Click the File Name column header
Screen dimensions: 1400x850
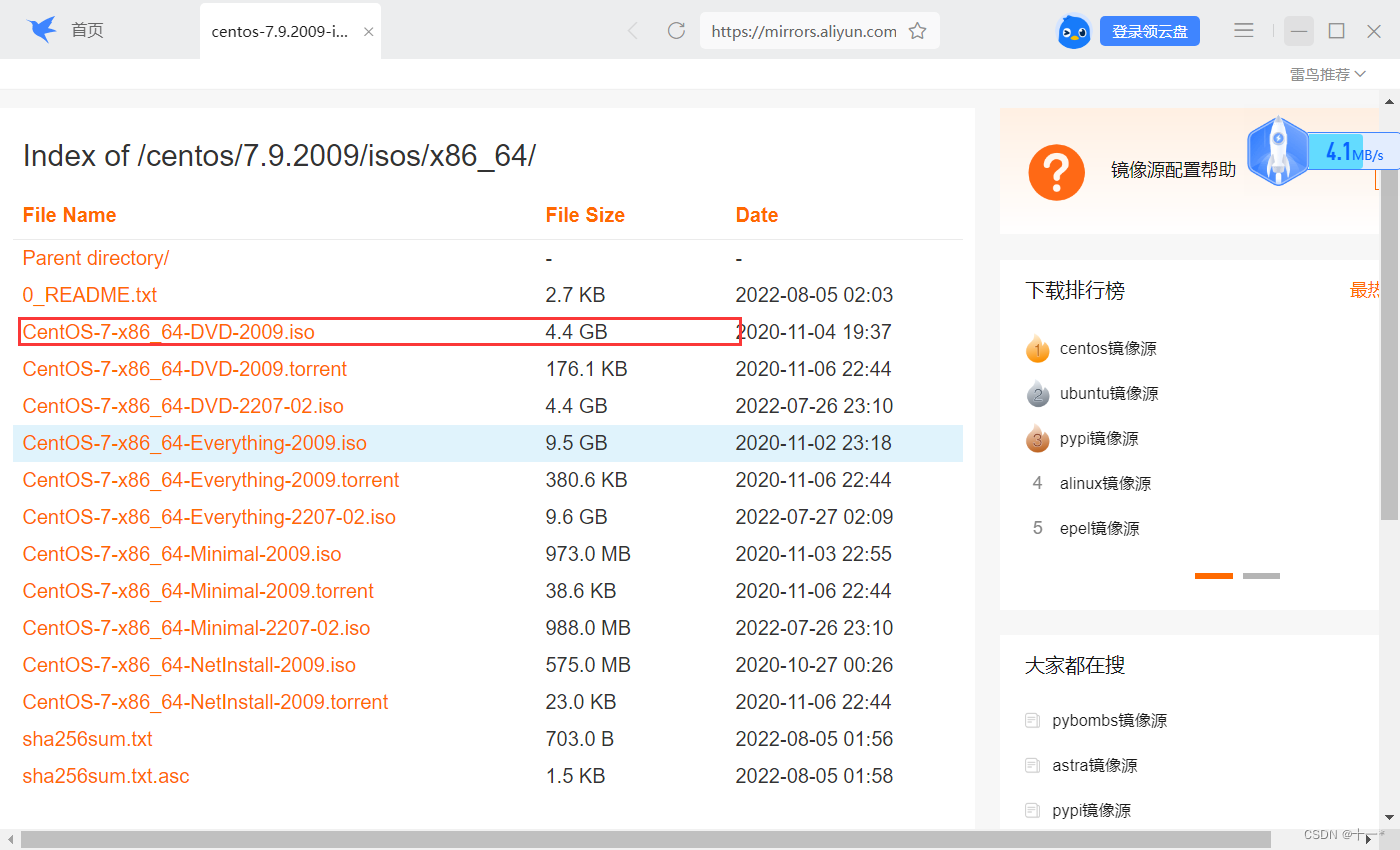tap(69, 215)
